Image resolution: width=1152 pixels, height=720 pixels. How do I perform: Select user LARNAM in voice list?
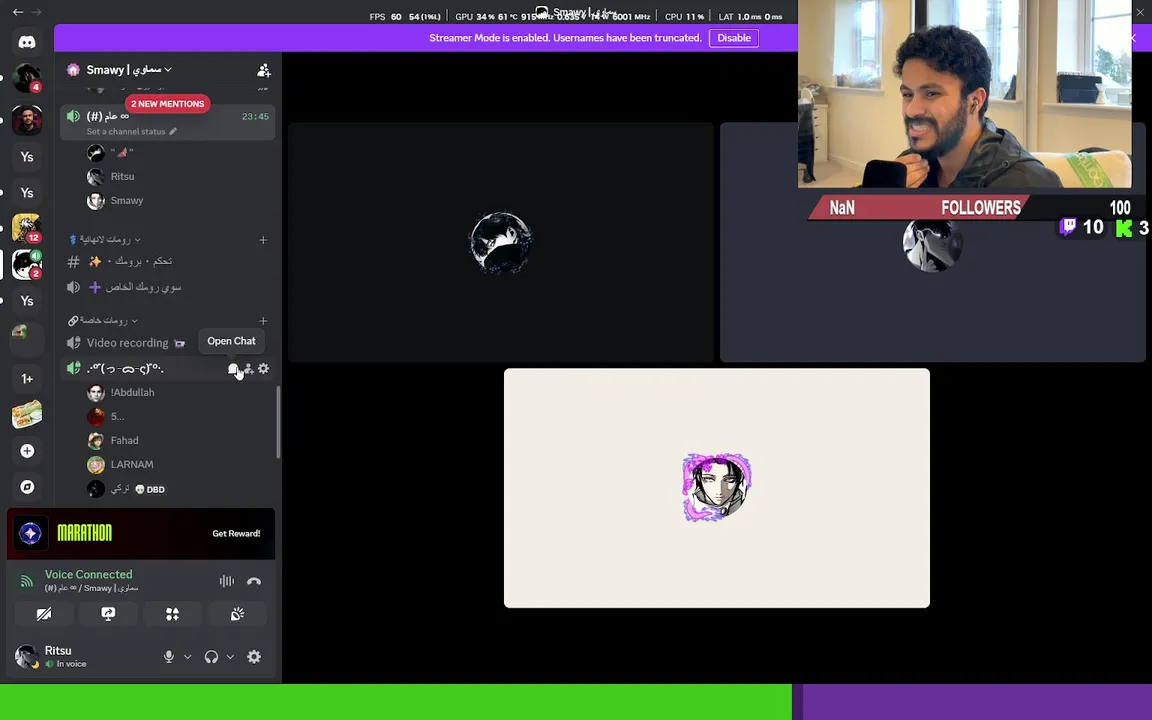132,464
